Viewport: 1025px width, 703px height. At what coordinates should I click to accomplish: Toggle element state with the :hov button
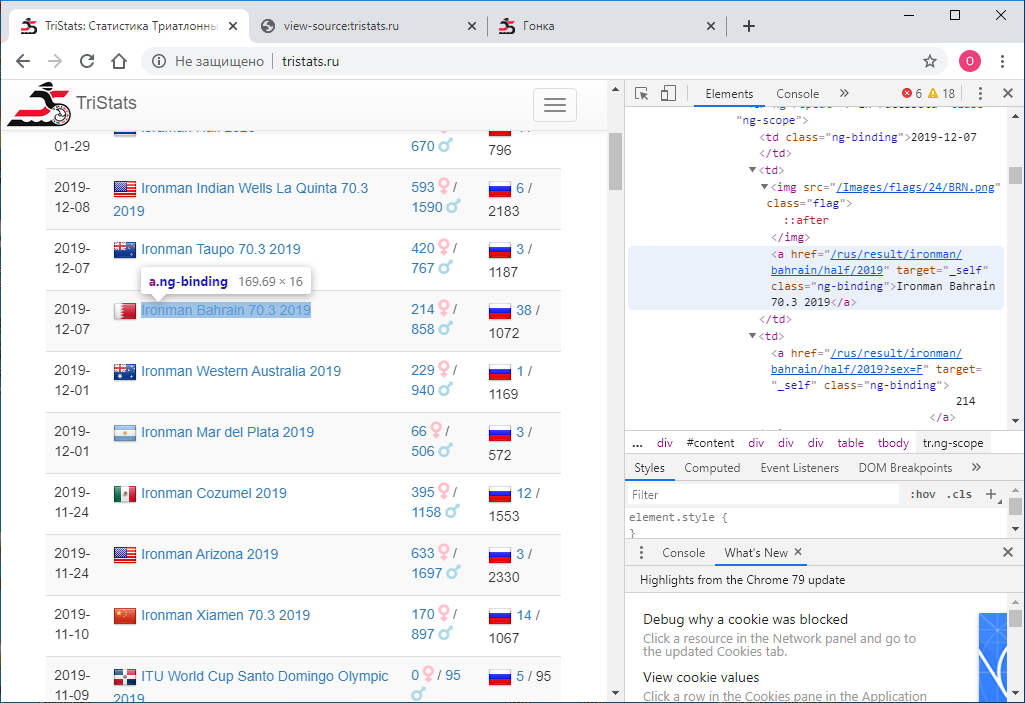tap(923, 493)
